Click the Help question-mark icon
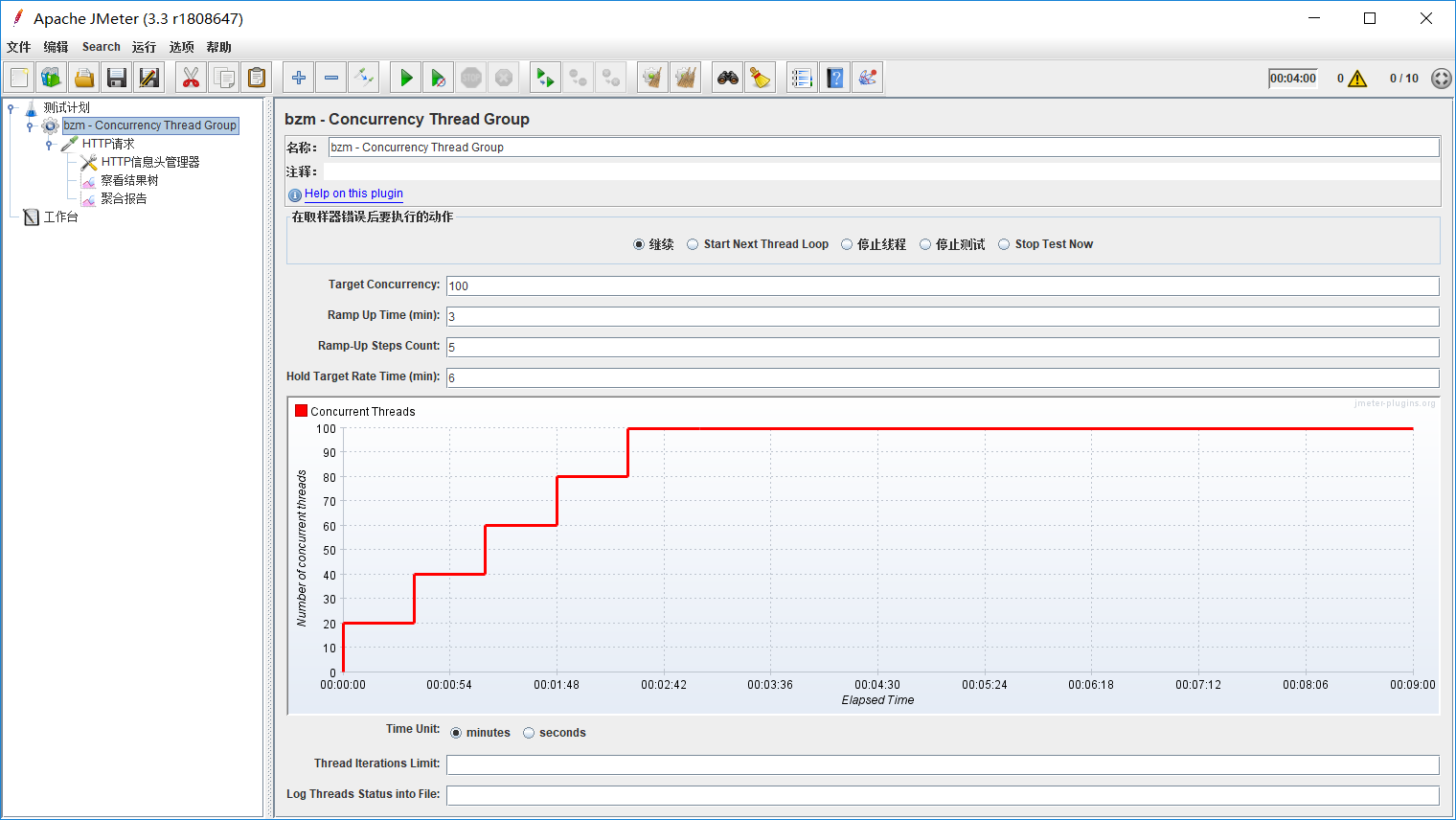The width and height of the screenshot is (1456, 820). pos(835,78)
